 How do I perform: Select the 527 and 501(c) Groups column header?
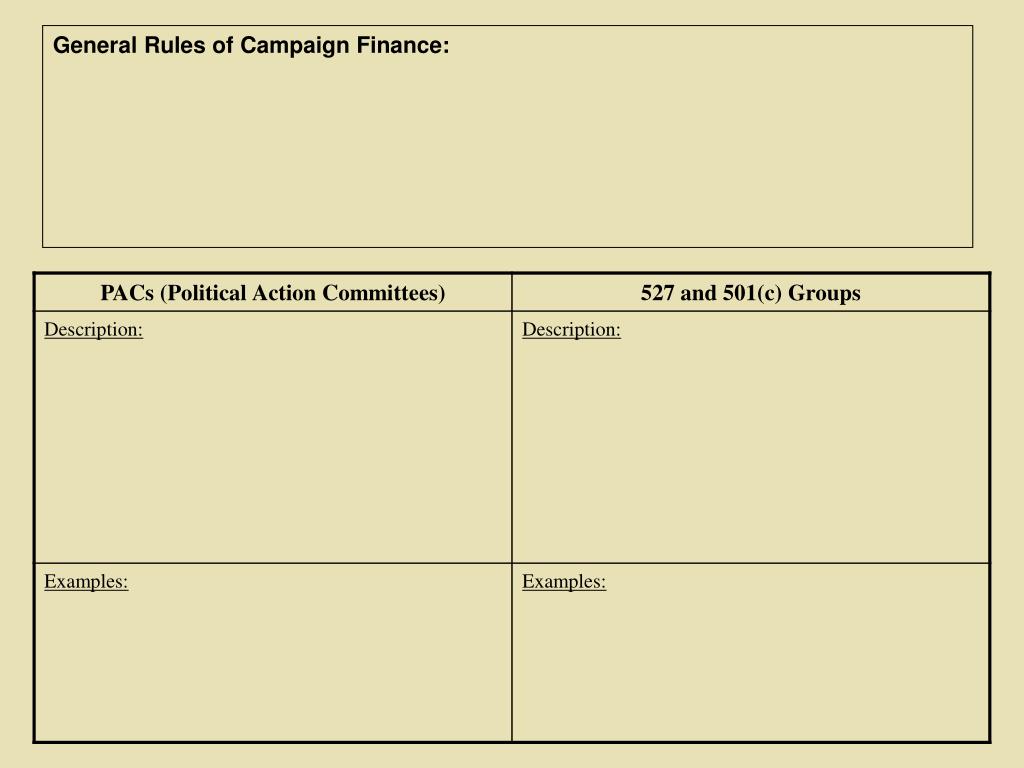751,293
